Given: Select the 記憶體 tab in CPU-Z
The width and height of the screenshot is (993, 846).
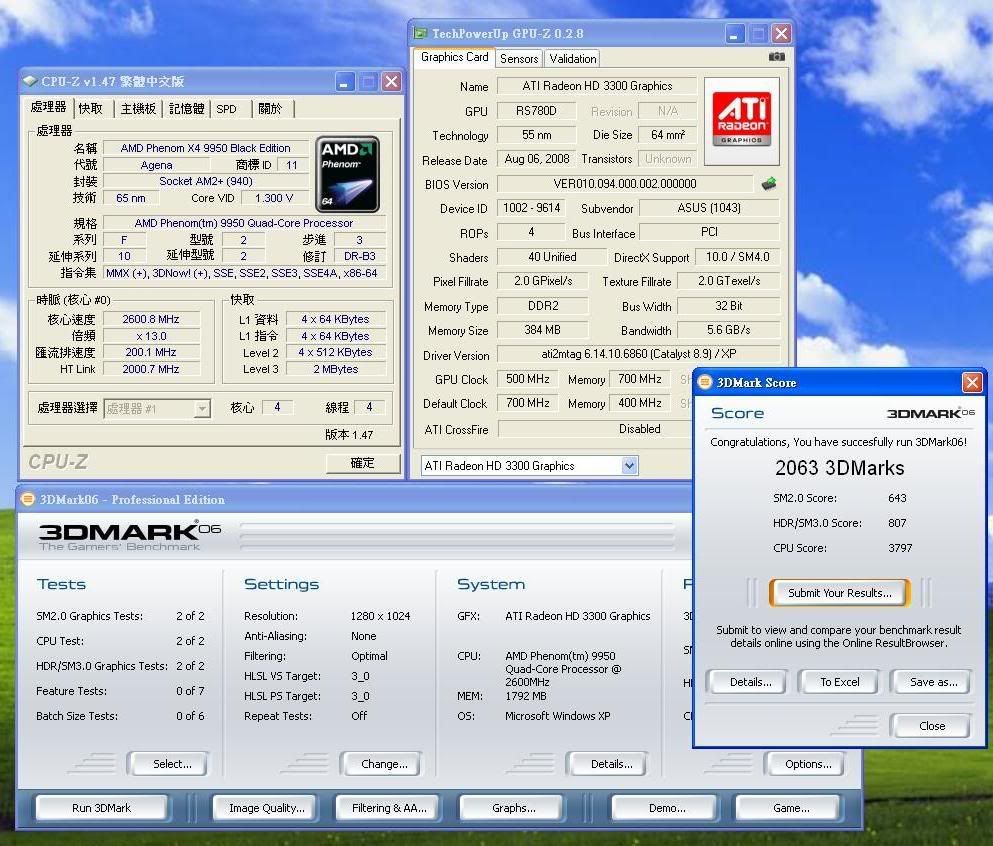Looking at the screenshot, I should [x=186, y=108].
